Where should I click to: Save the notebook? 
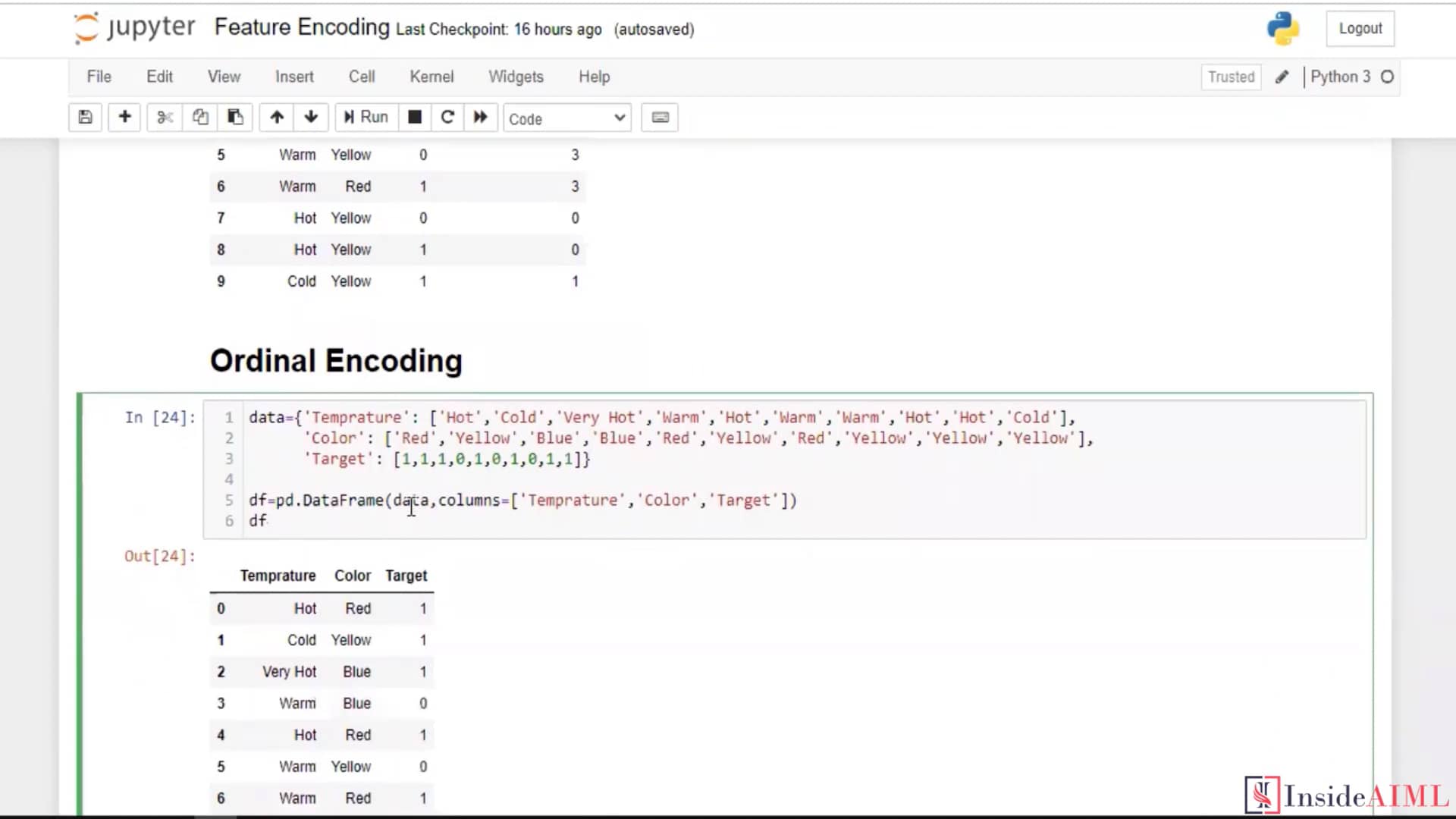coord(85,117)
